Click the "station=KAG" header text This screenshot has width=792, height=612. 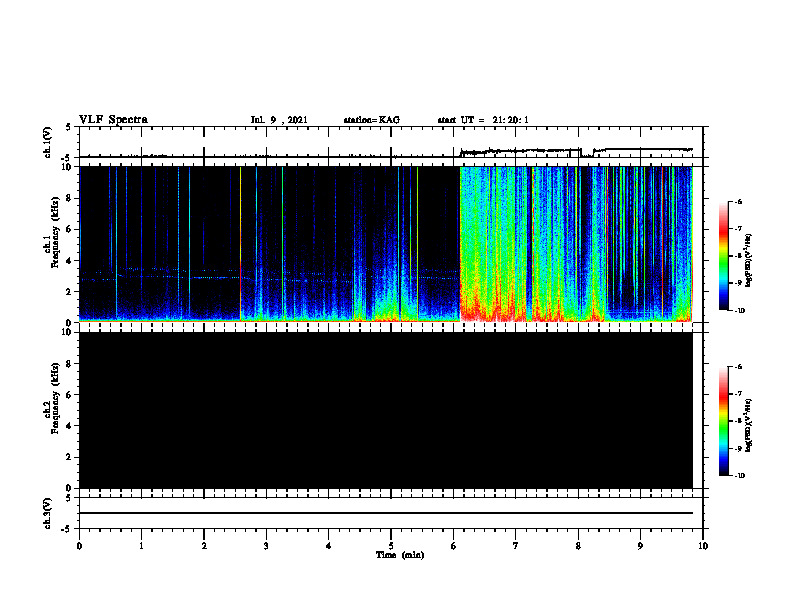[371, 120]
